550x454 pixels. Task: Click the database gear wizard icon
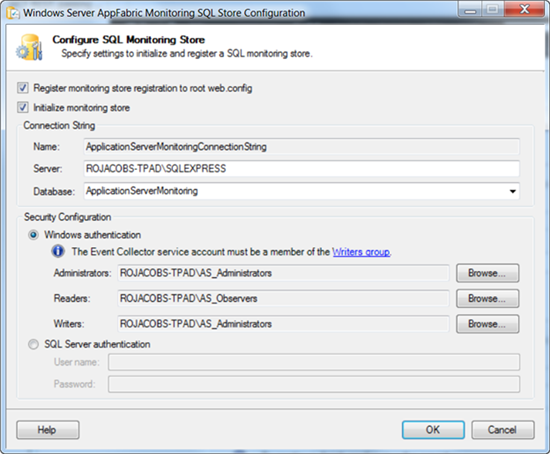(x=29, y=47)
